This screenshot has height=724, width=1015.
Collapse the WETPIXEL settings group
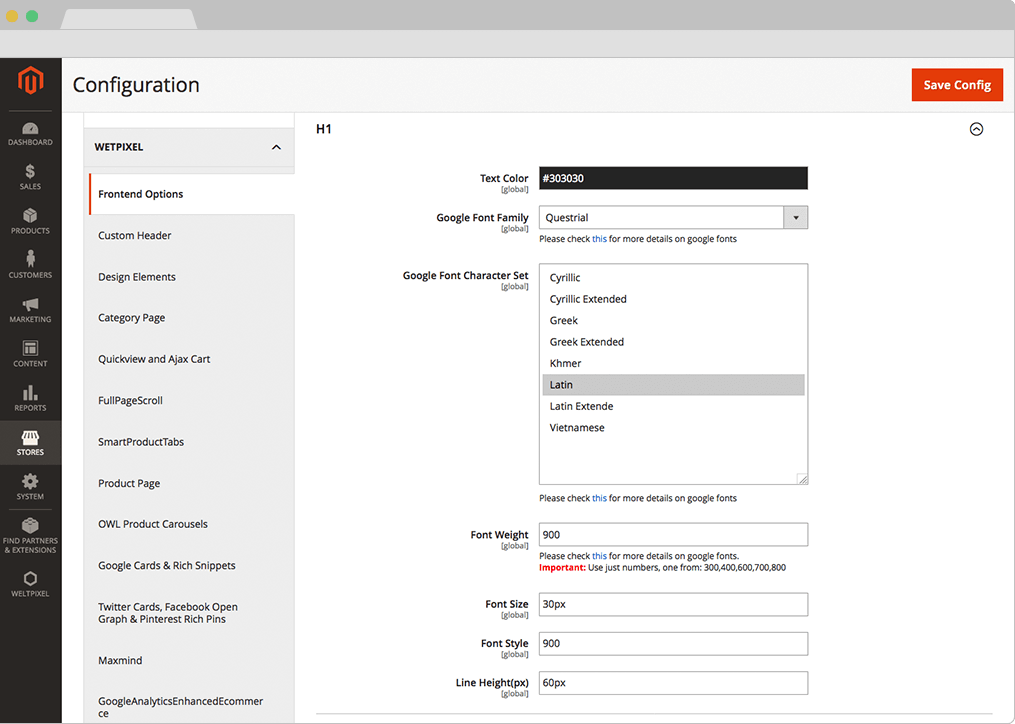[276, 147]
